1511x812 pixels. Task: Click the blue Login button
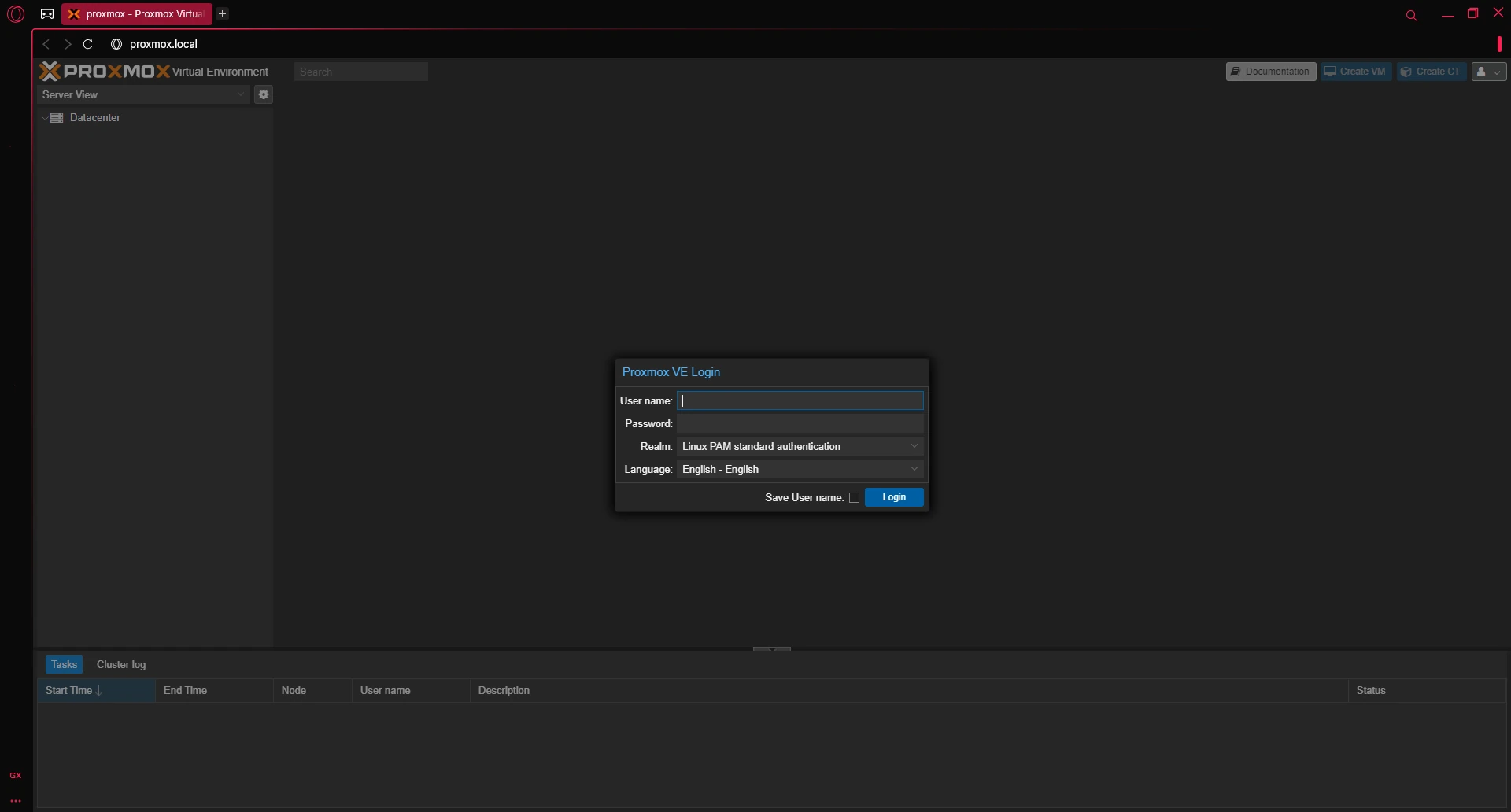[x=894, y=497]
